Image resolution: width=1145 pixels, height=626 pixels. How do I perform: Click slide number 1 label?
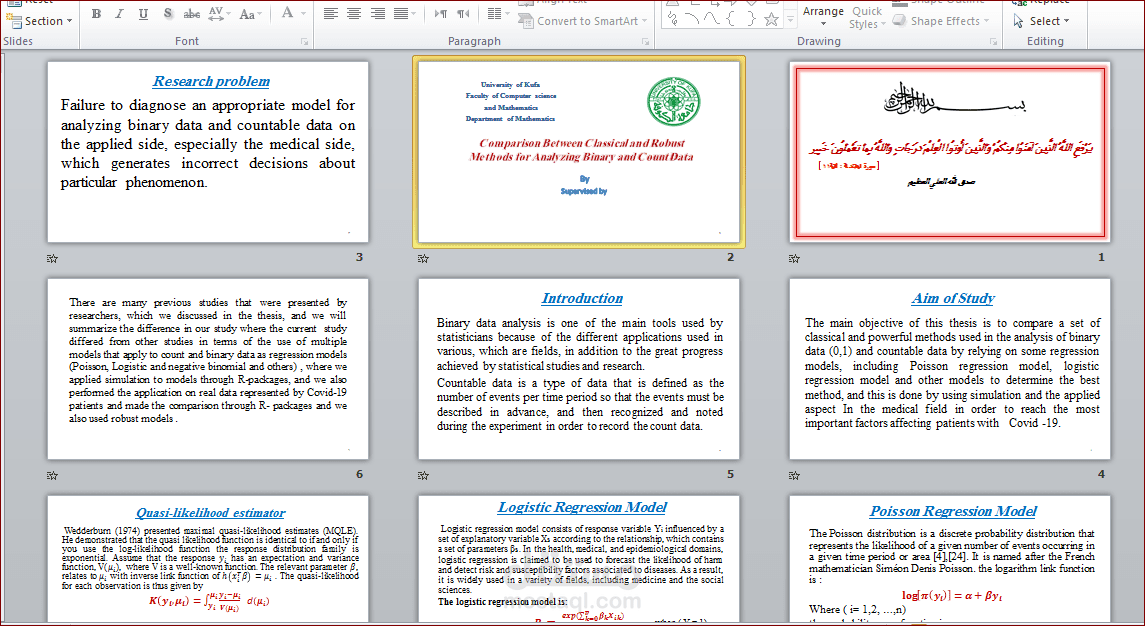tap(1101, 257)
